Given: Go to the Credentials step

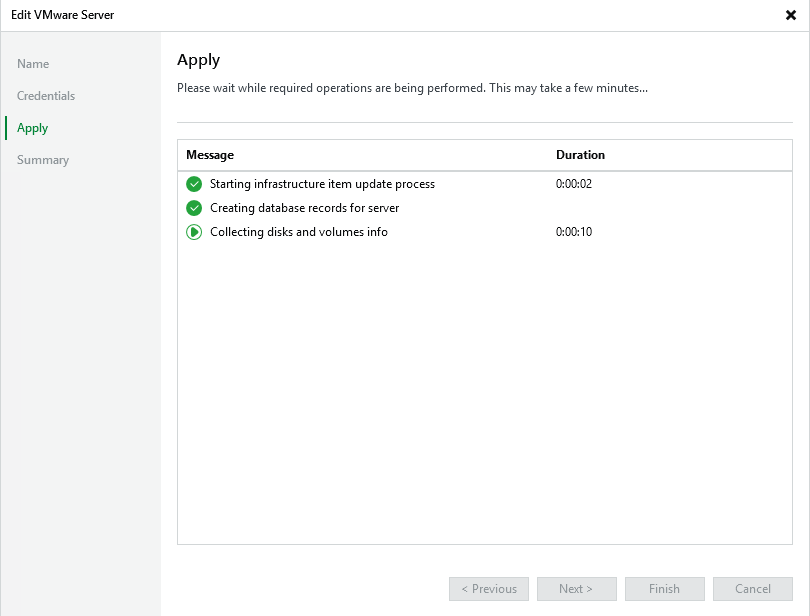Looking at the screenshot, I should pyautogui.click(x=46, y=96).
